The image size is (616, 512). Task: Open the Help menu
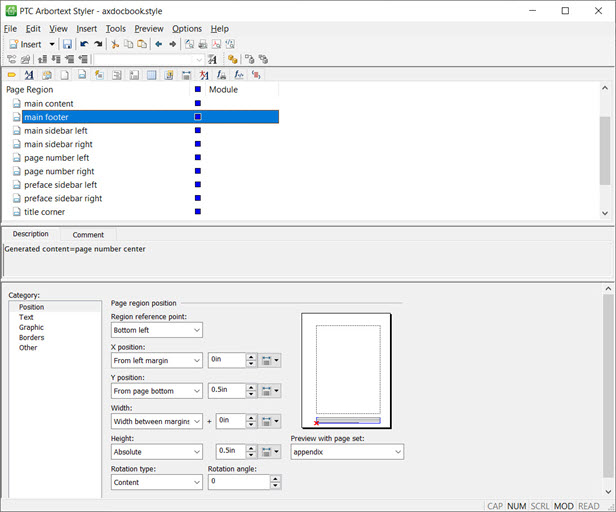(x=220, y=29)
